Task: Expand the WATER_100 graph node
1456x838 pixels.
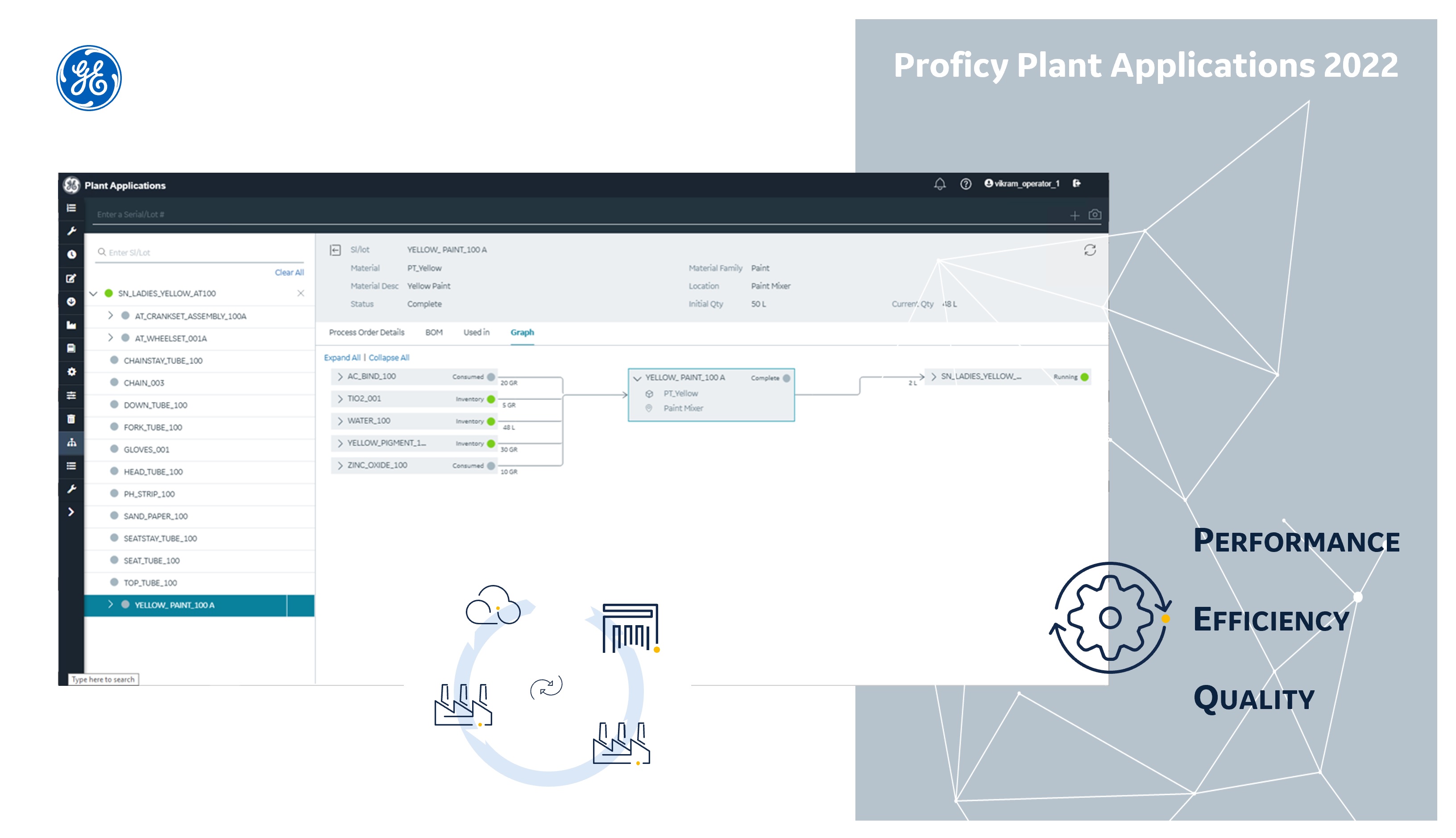Action: [340, 421]
